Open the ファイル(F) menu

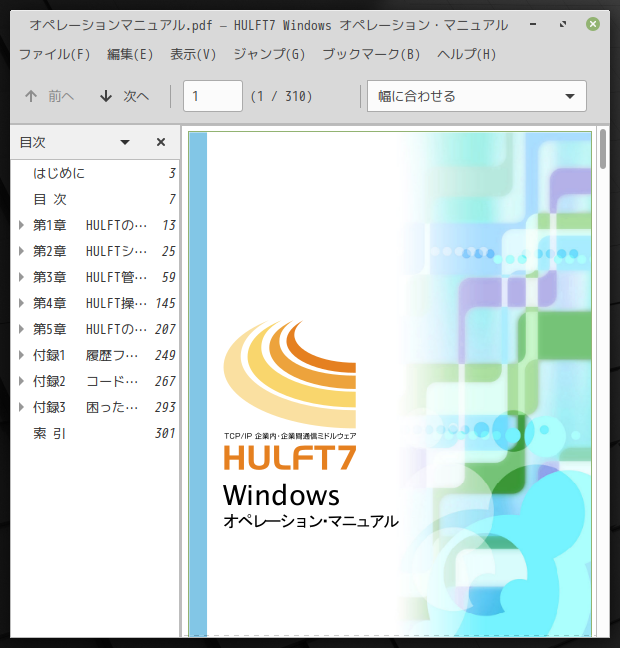tap(55, 54)
